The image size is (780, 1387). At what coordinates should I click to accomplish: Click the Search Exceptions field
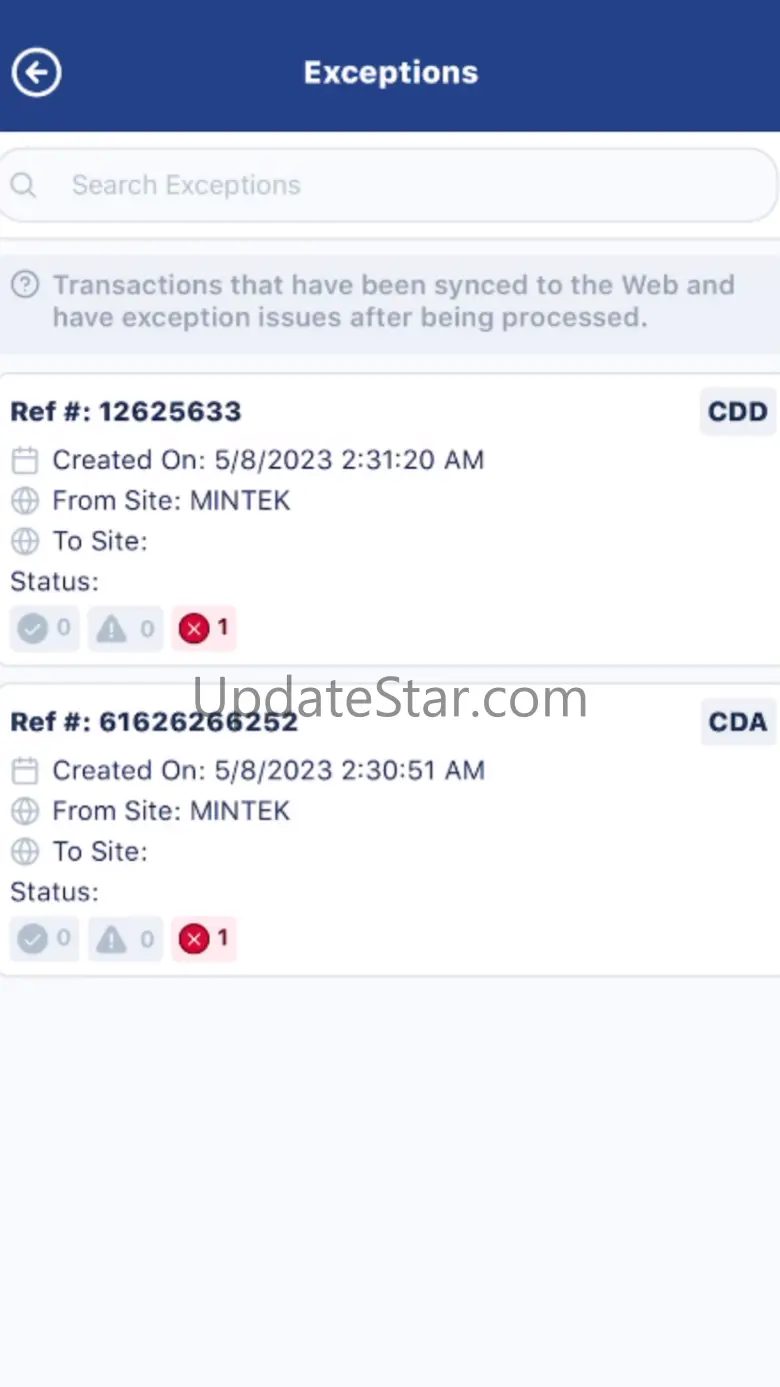(389, 185)
